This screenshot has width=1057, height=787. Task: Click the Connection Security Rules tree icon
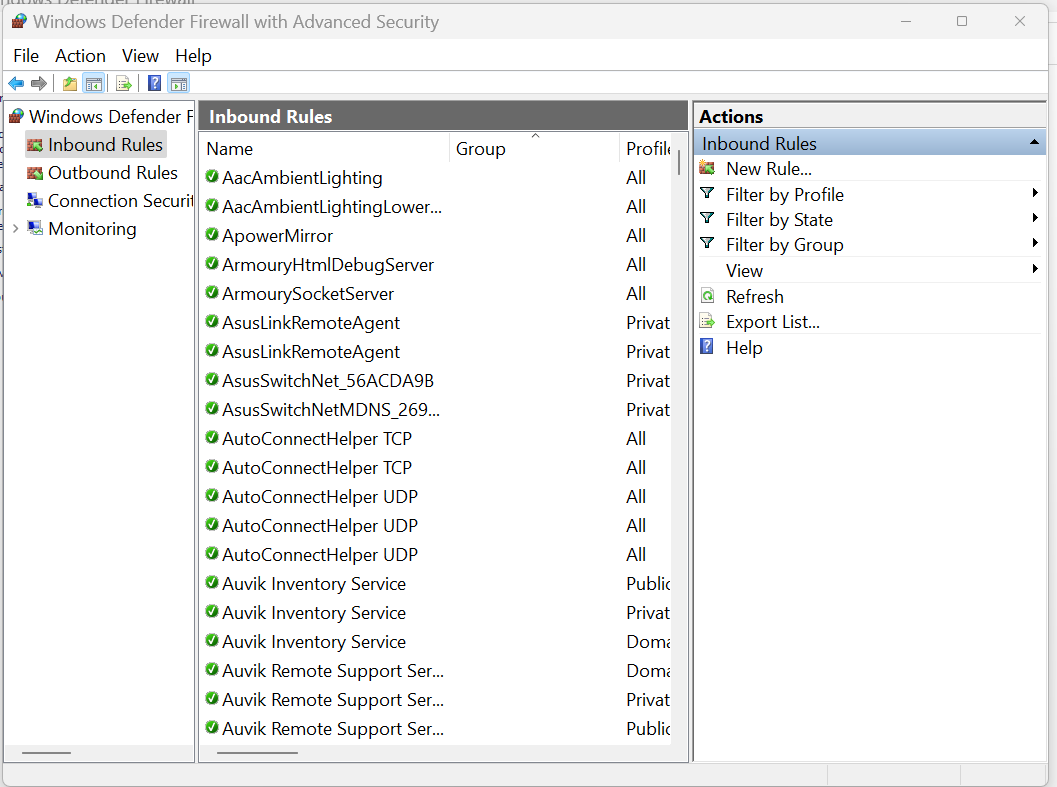pos(35,200)
